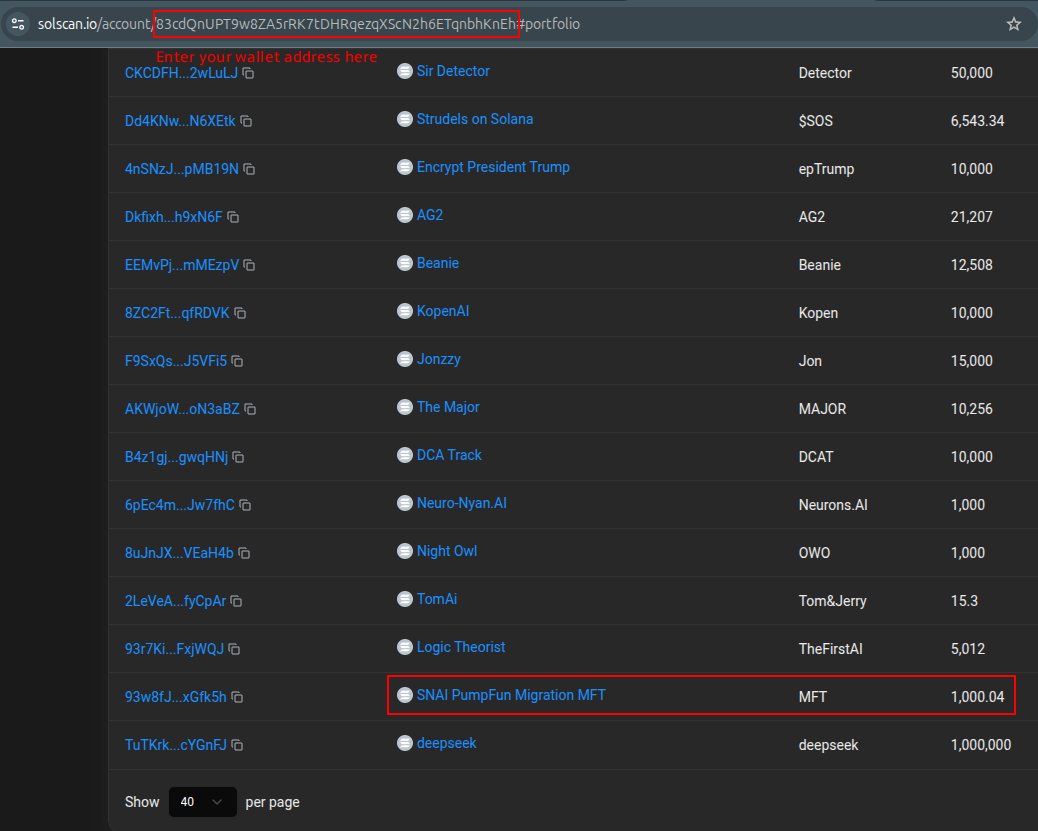The height and width of the screenshot is (831, 1038).
Task: Select the epTrump symbol cell
Action: pyautogui.click(x=826, y=170)
